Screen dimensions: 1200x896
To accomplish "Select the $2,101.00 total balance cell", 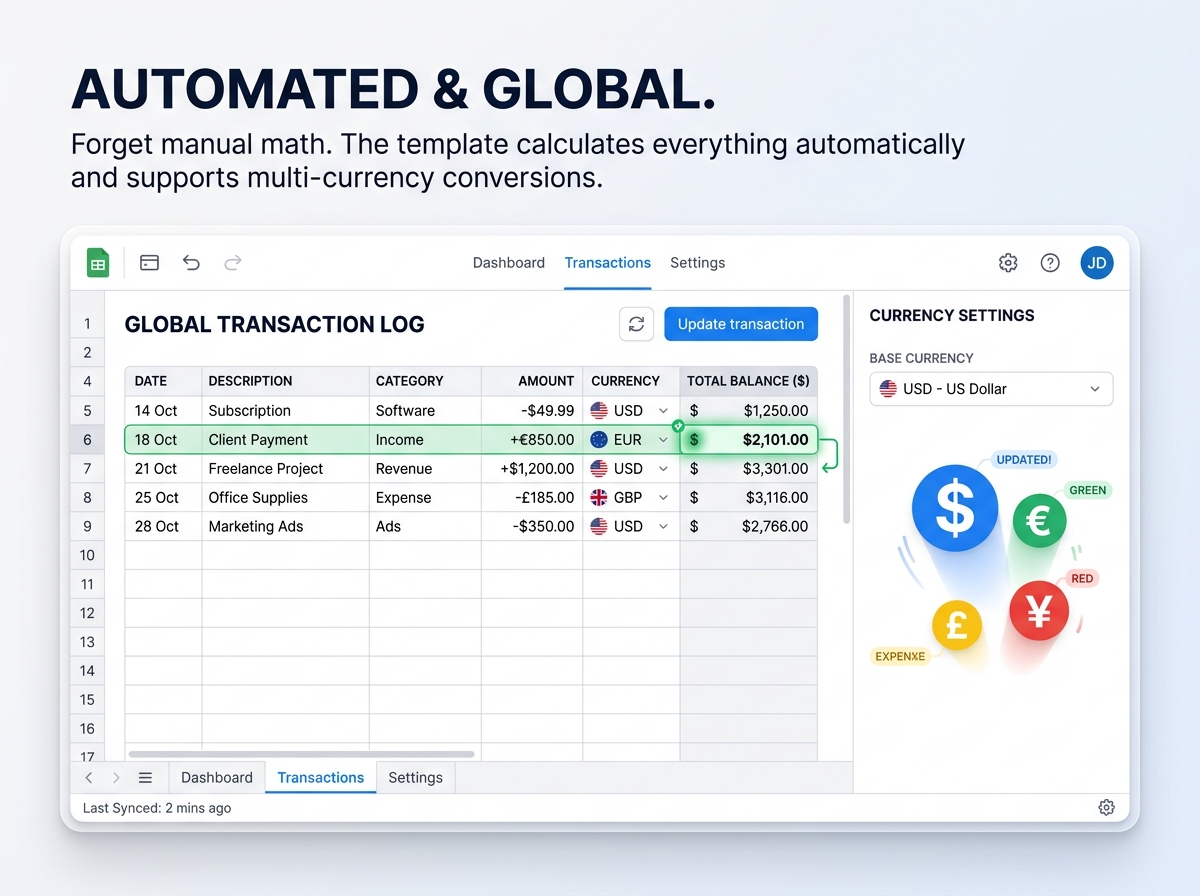I will (x=749, y=440).
